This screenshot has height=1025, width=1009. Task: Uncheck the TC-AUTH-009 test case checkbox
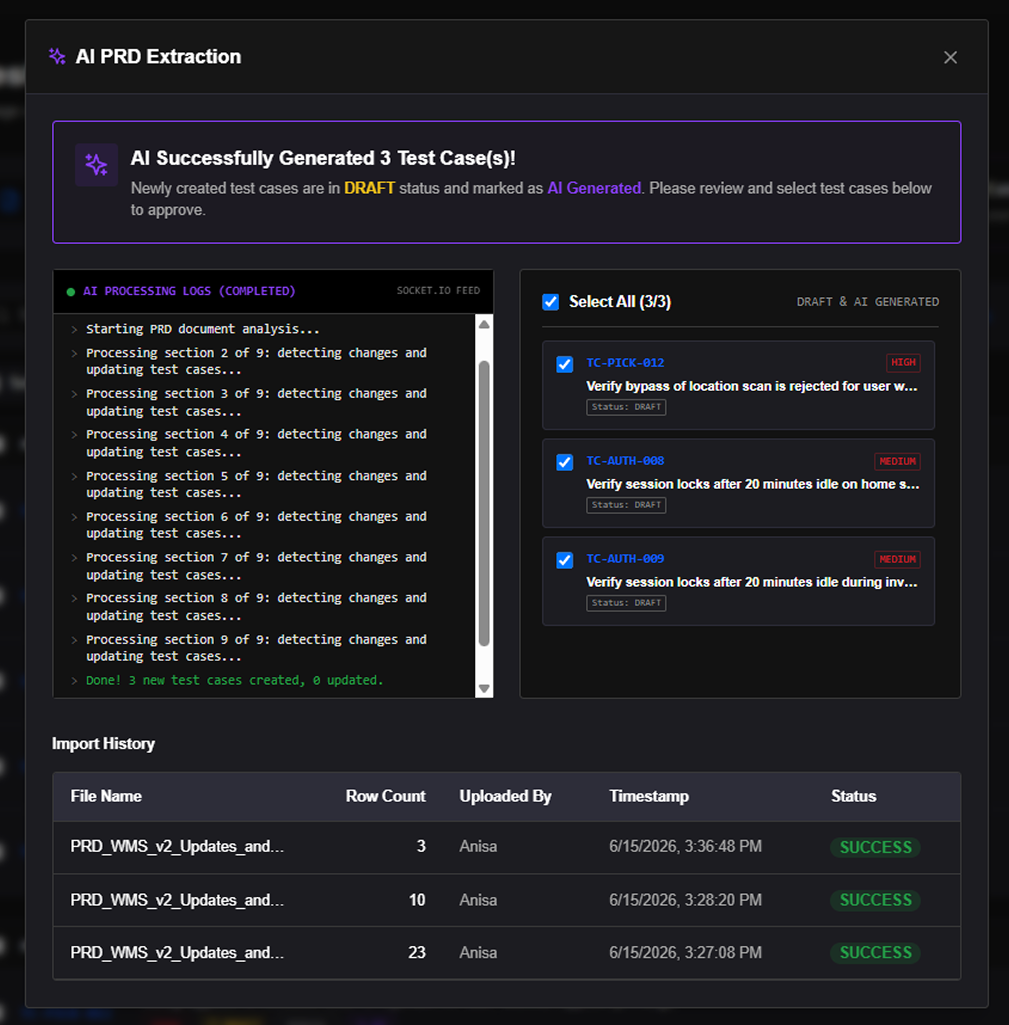coord(565,560)
